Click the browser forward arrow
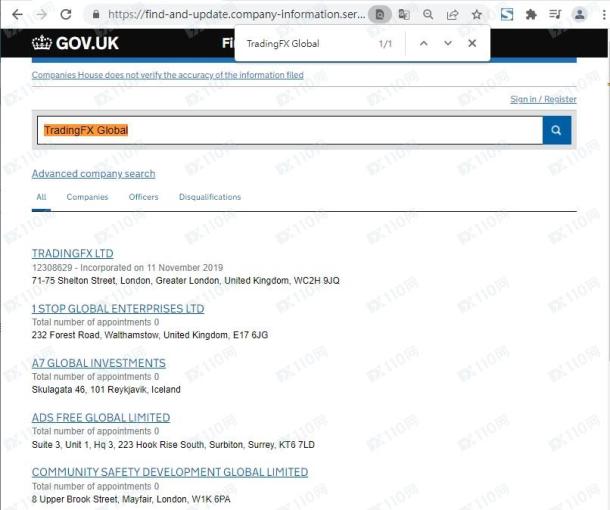This screenshot has width=610, height=510. pyautogui.click(x=41, y=15)
